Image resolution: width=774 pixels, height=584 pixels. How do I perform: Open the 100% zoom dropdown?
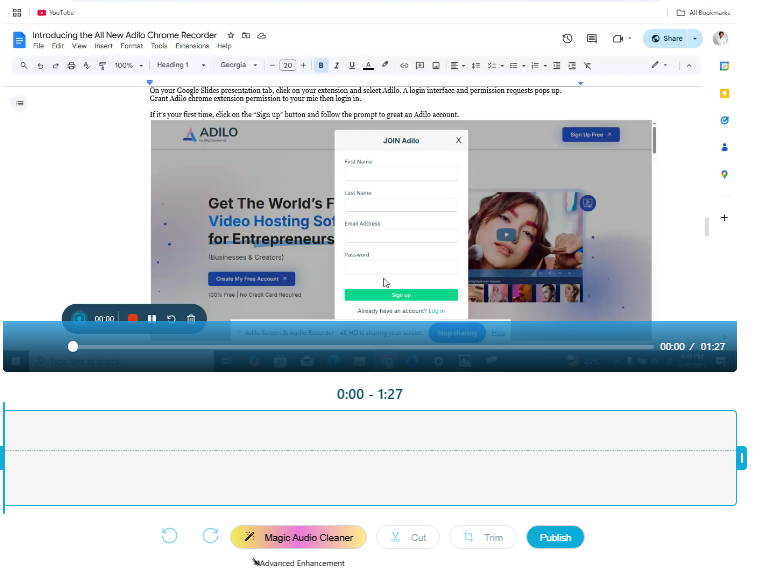click(x=129, y=65)
